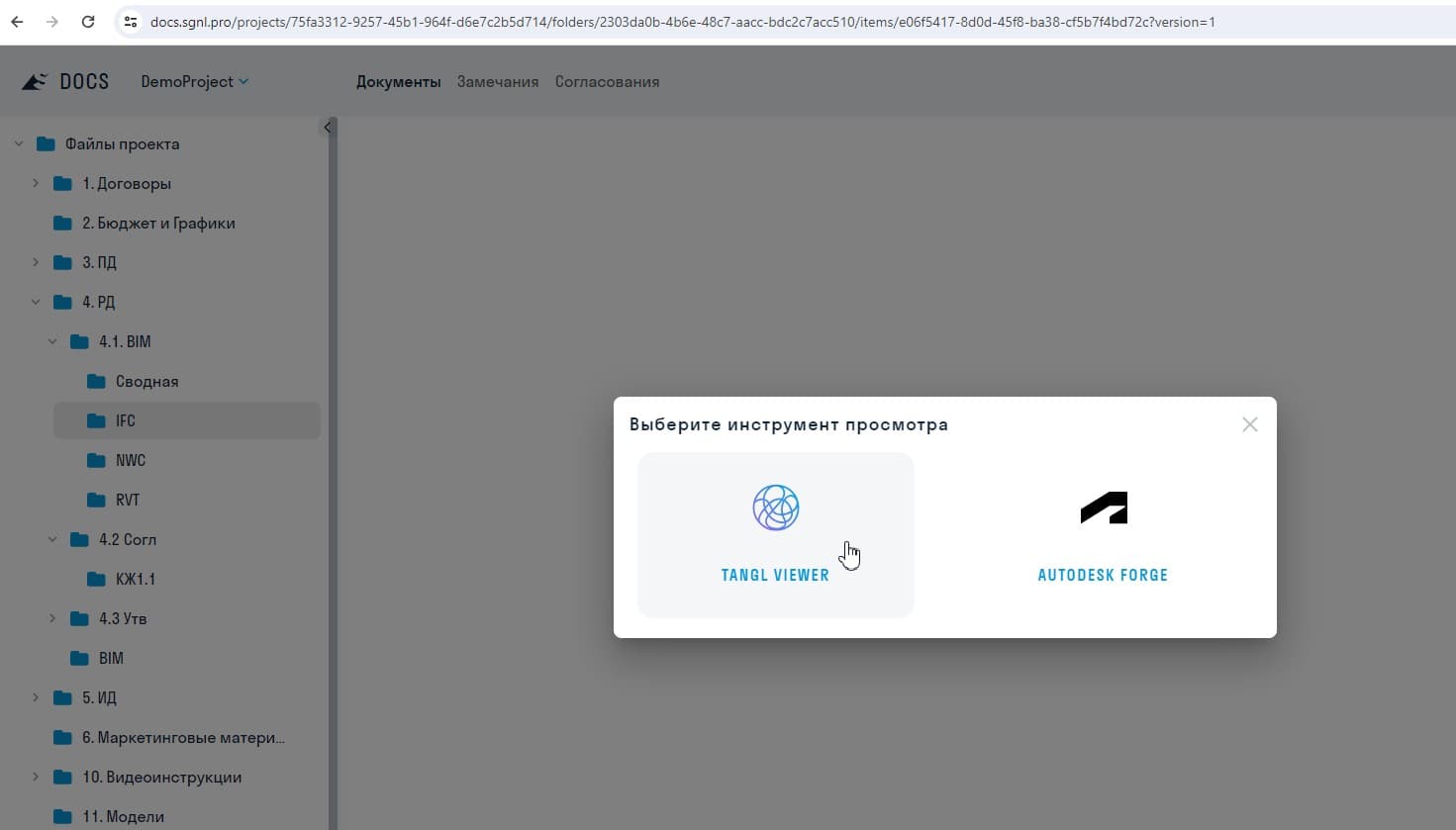
Task: Choose the AUTODESK FORGE option
Action: (x=1102, y=534)
